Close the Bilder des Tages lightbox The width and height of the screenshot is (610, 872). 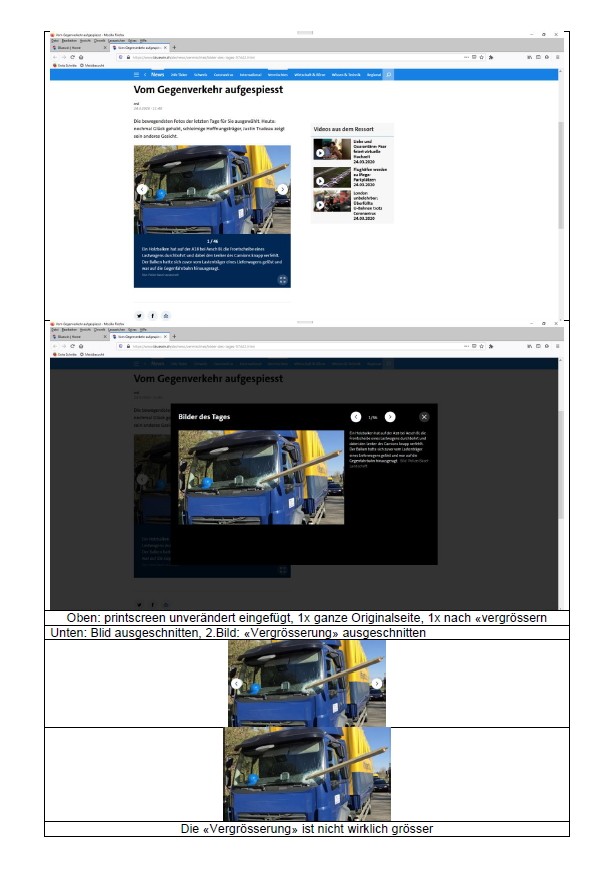point(424,416)
